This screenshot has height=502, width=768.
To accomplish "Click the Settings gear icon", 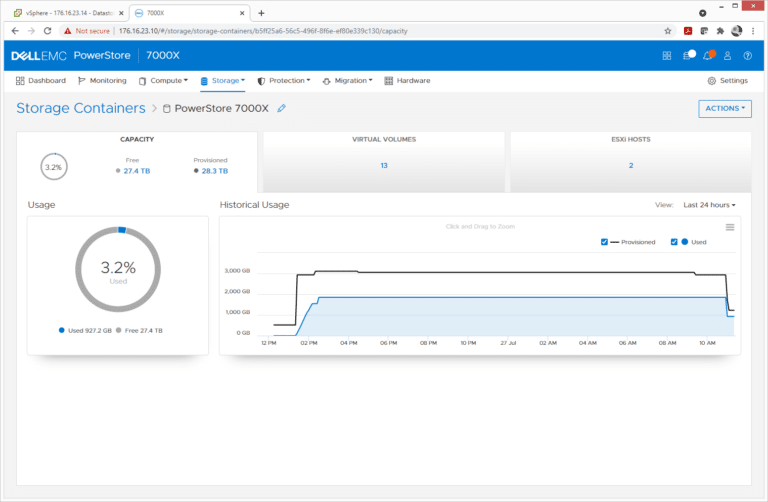I will [x=712, y=81].
